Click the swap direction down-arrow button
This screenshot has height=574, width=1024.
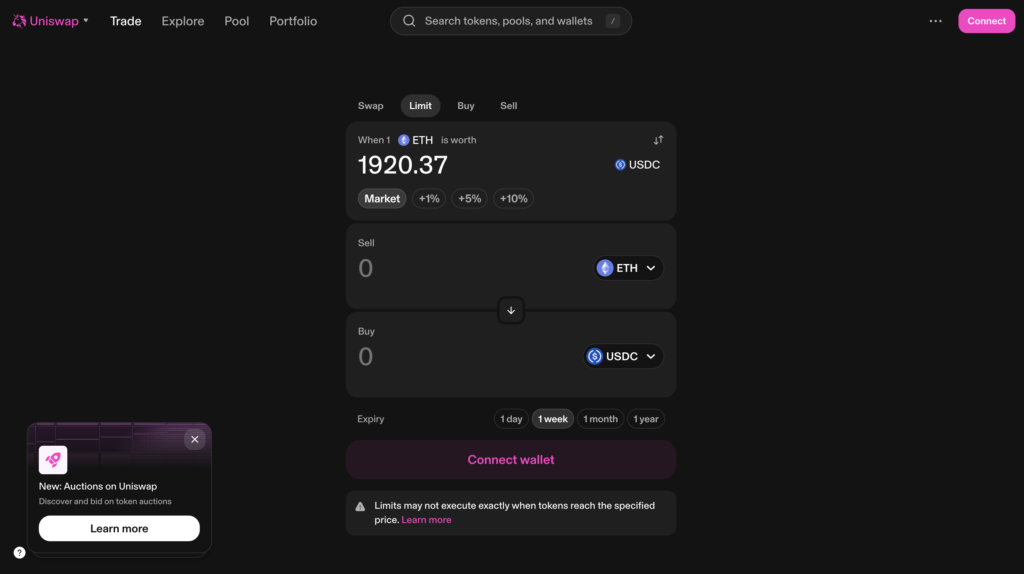tap(511, 310)
